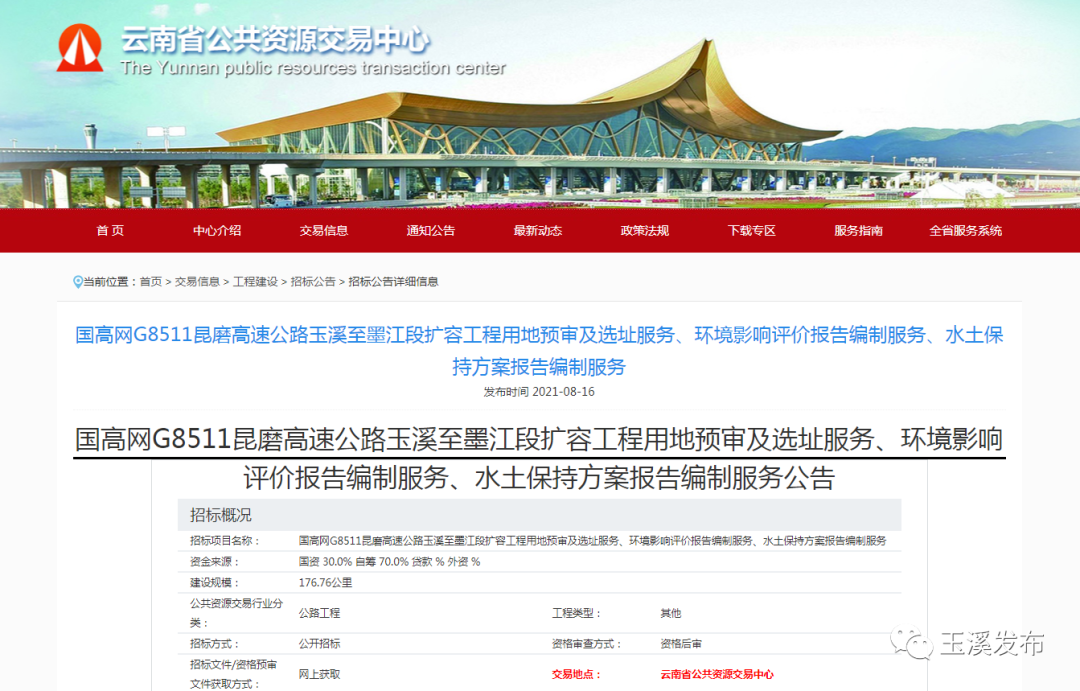
Task: Click the red 交易地点 label
Action: tap(576, 674)
